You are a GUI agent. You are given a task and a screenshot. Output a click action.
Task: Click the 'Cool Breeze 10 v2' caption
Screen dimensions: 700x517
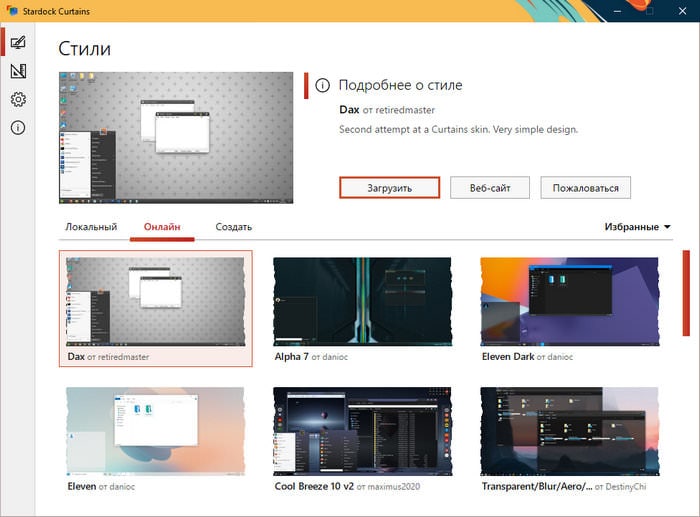(x=314, y=486)
